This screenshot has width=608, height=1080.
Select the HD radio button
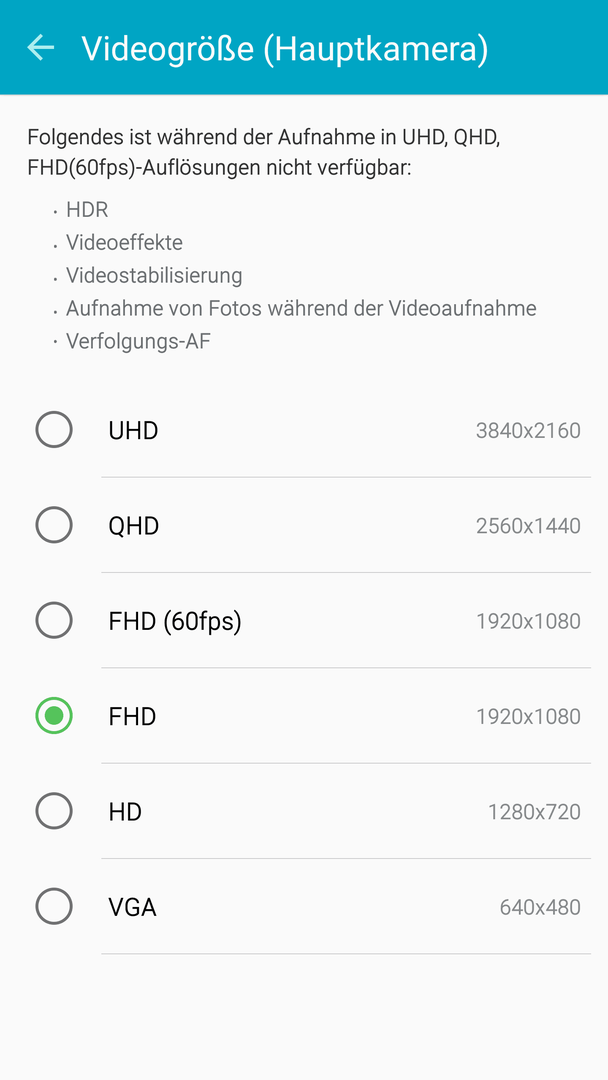click(54, 811)
